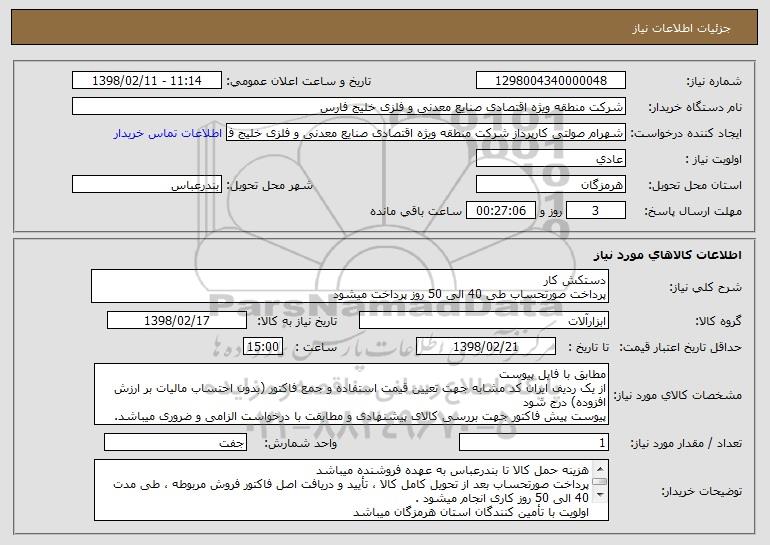The height and width of the screenshot is (545, 770).
Task: Click the delivery province field هرمزگان
Action: [x=550, y=185]
